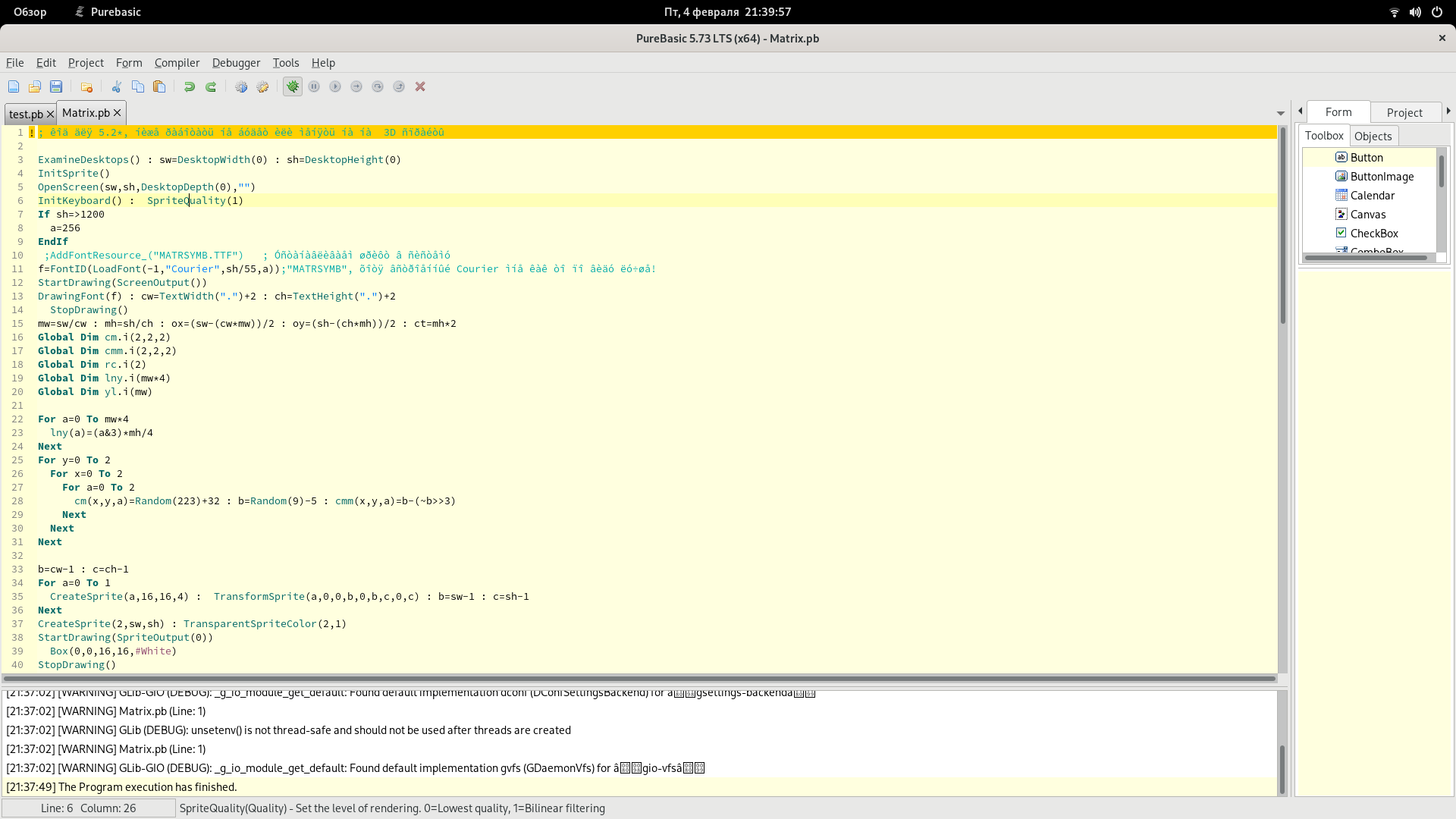
Task: Undo the last edit
Action: tap(190, 87)
